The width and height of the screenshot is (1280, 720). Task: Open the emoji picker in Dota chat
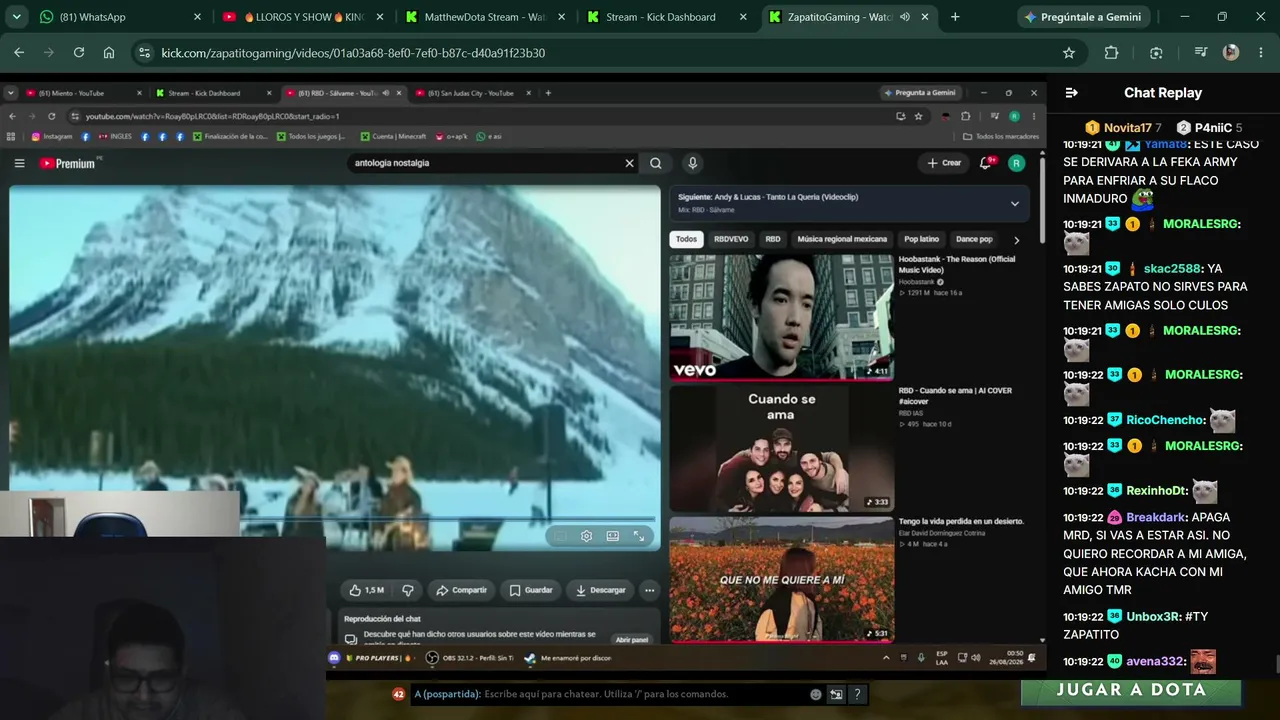click(x=816, y=694)
